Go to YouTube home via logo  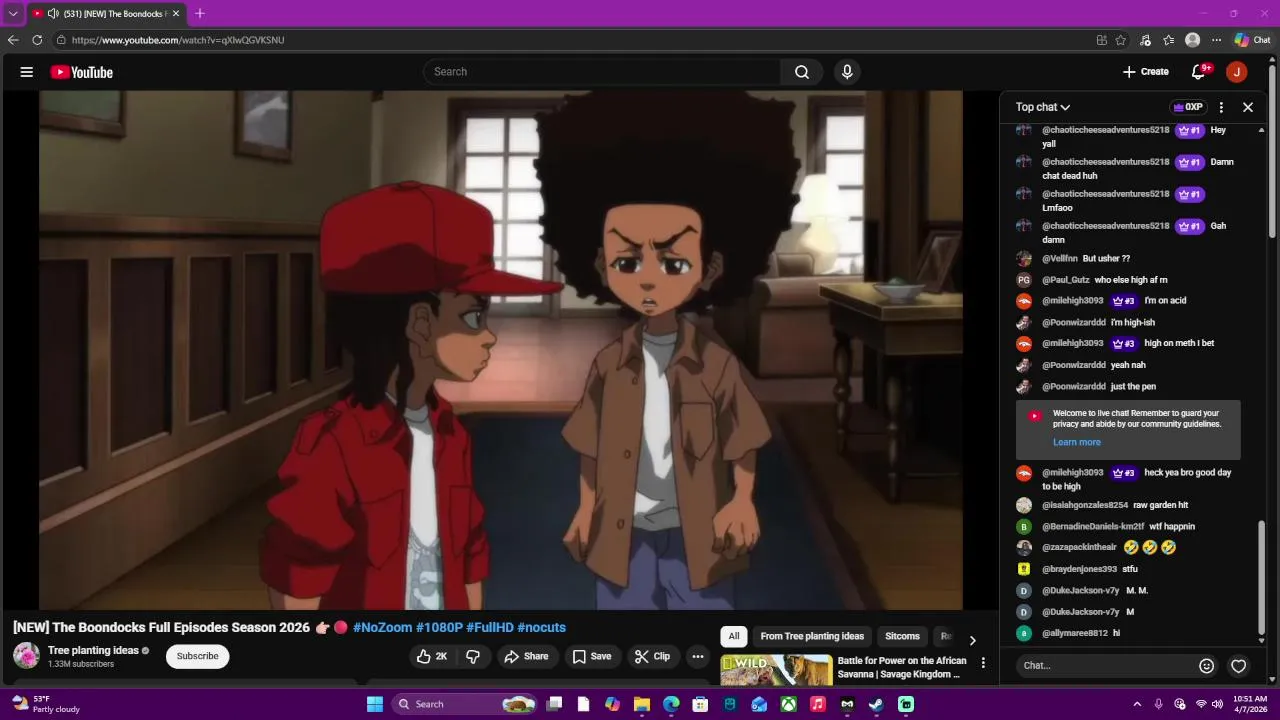pos(82,72)
